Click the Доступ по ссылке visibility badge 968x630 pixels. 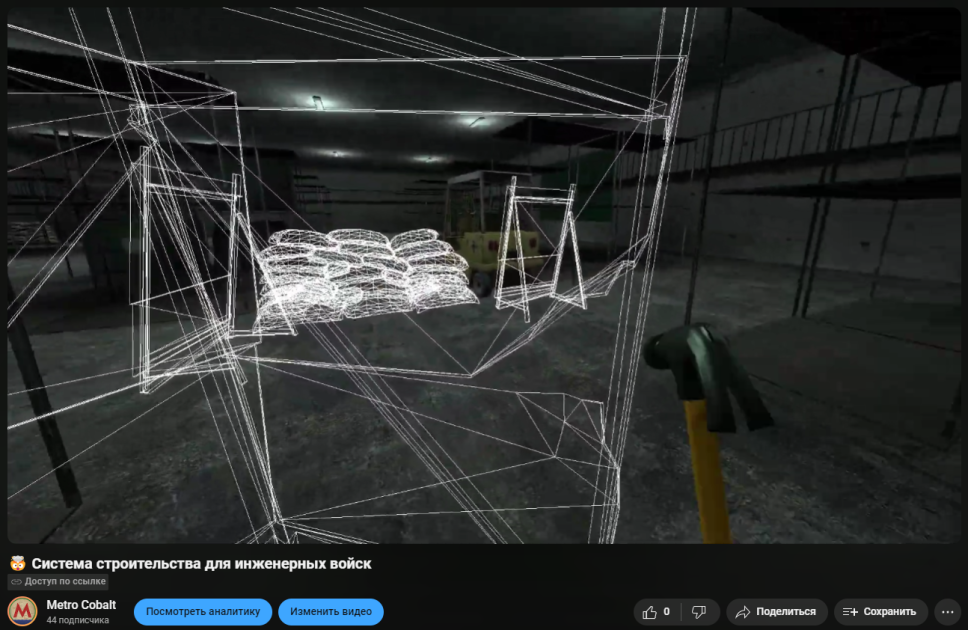click(58, 581)
